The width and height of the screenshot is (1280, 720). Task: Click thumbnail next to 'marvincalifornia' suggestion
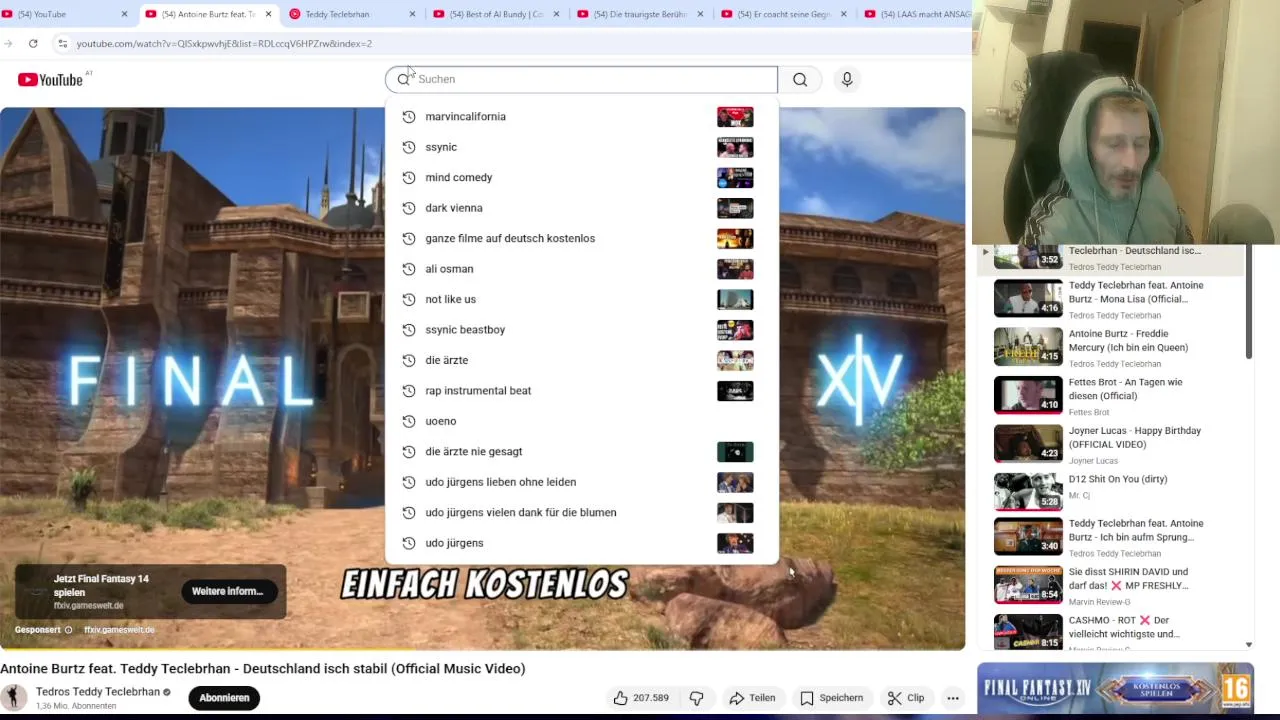tap(735, 117)
